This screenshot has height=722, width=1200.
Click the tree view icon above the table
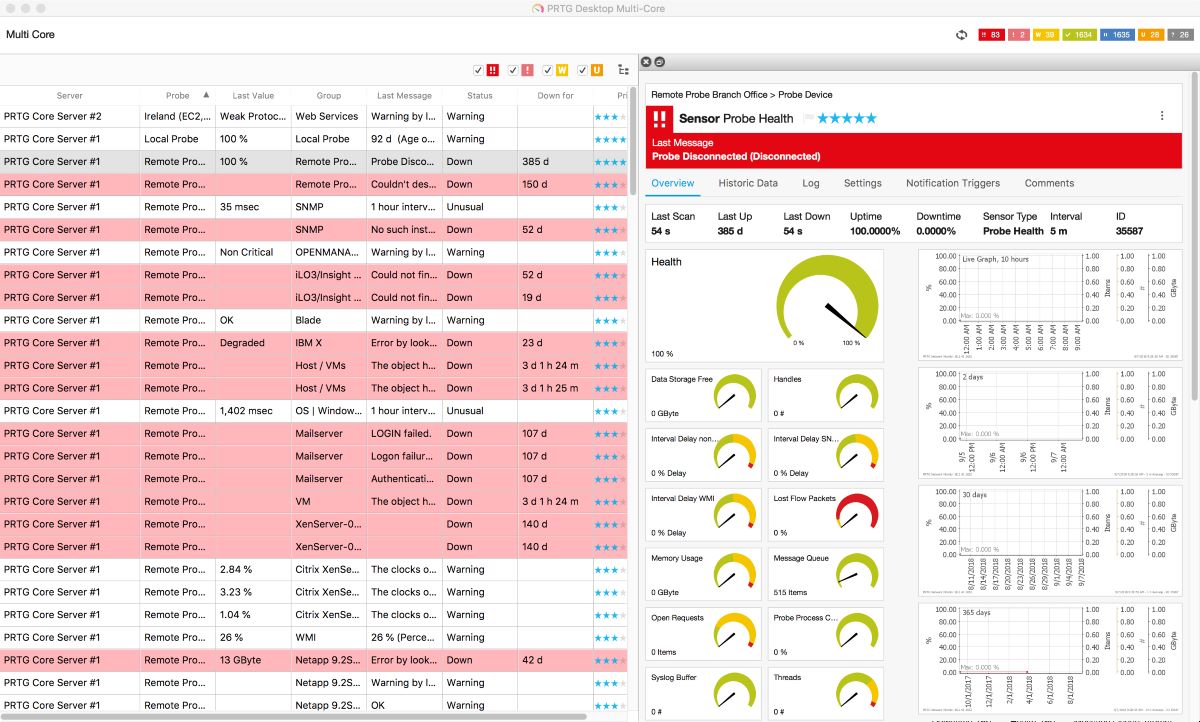623,70
